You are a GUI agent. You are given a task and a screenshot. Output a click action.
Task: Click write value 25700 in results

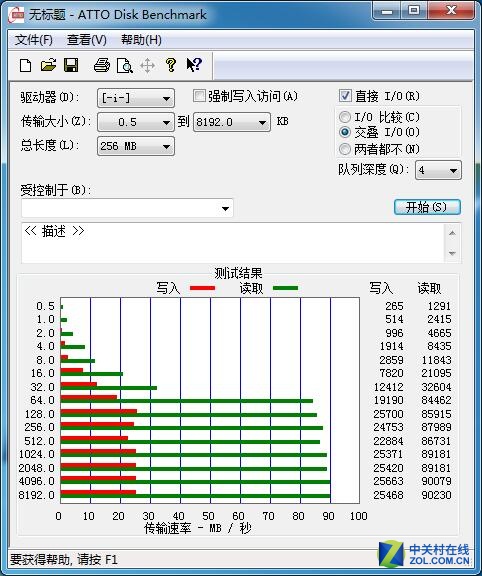[388, 414]
